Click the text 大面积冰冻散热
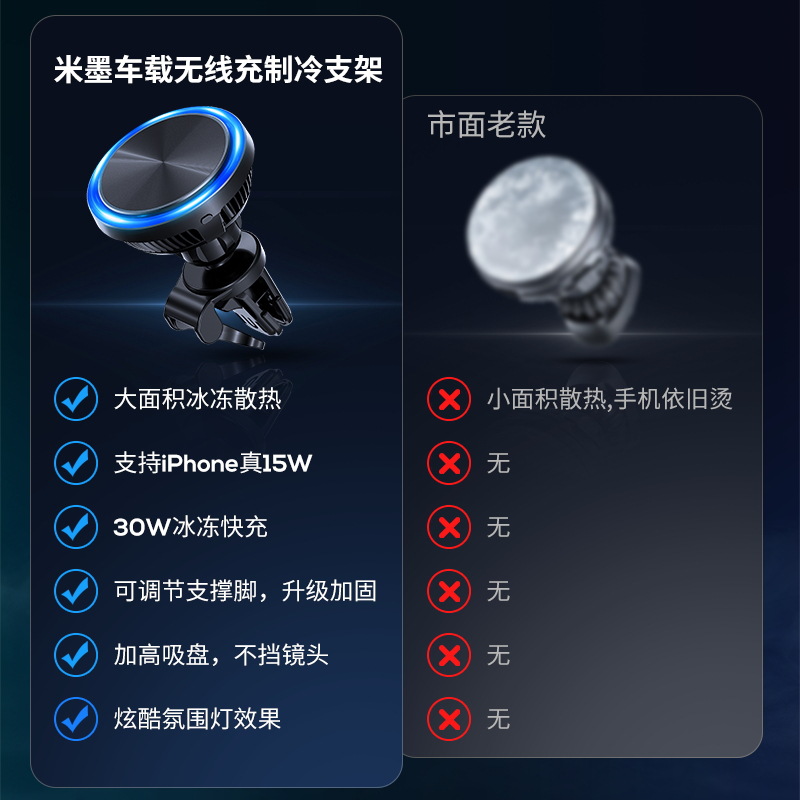Image resolution: width=800 pixels, height=800 pixels. (x=197, y=399)
